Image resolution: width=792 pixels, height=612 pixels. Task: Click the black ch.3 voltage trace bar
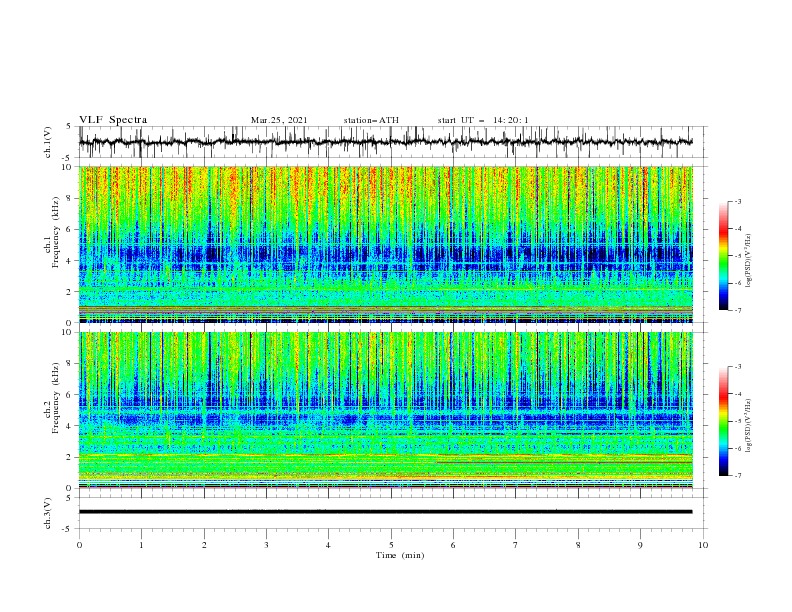pos(385,512)
